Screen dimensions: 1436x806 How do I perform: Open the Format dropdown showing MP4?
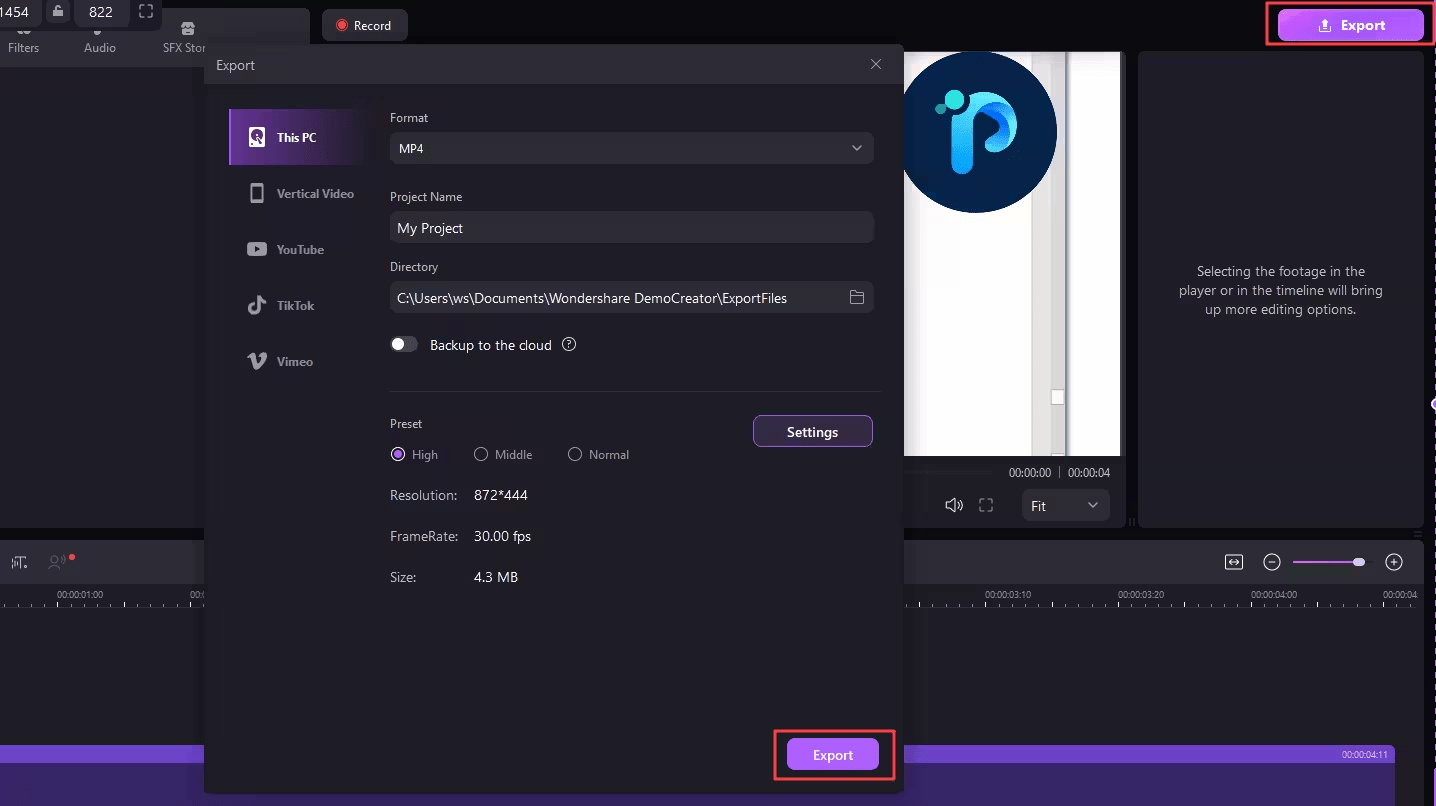click(631, 147)
